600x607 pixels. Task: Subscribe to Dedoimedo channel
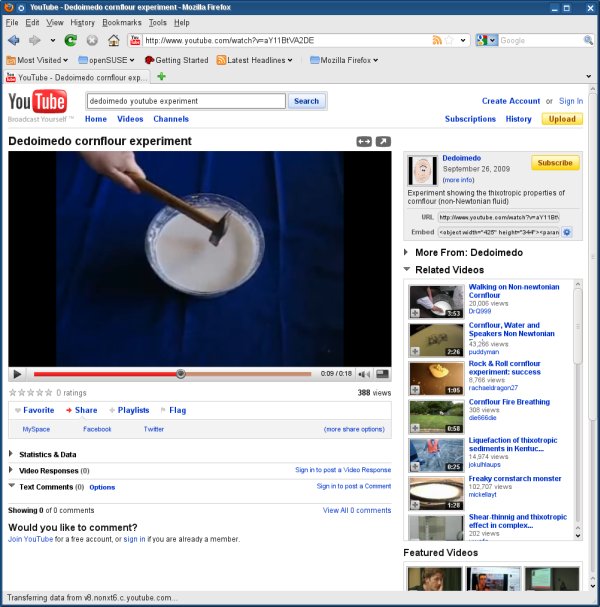pyautogui.click(x=555, y=163)
